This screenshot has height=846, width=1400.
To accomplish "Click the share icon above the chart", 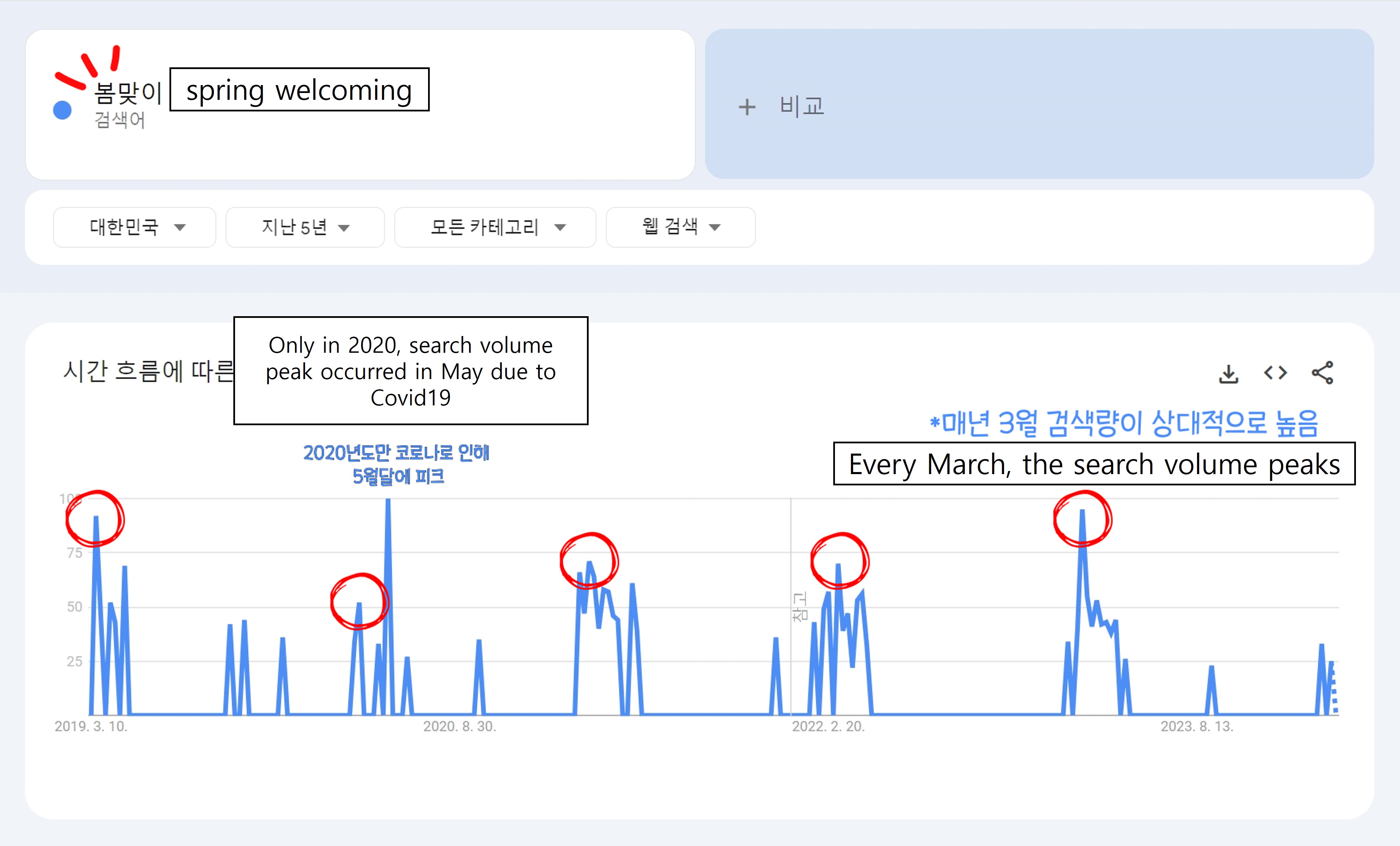I will [x=1322, y=373].
